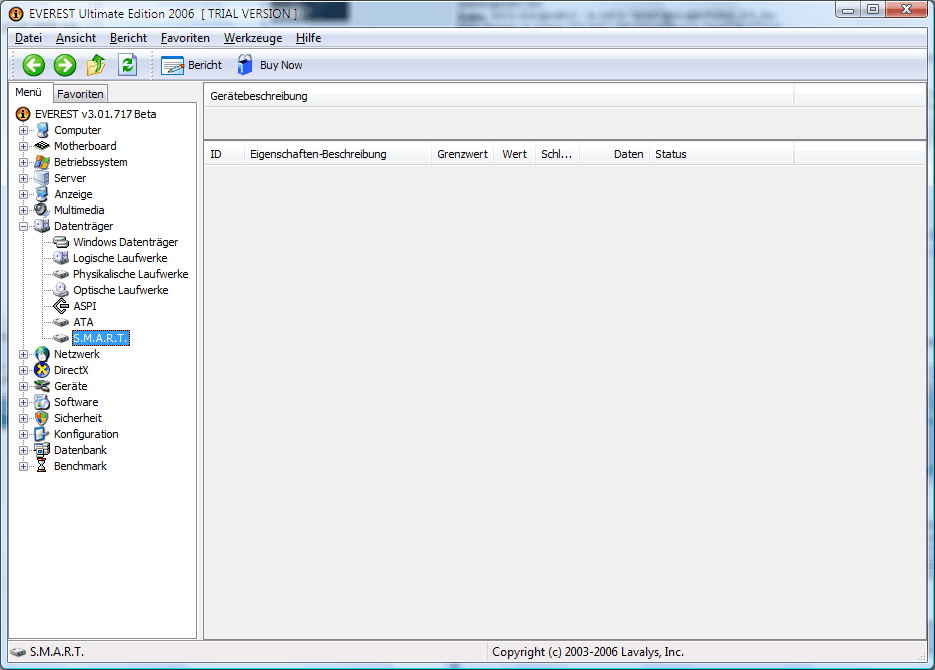
Task: Open the Datei menu
Action: tap(28, 38)
